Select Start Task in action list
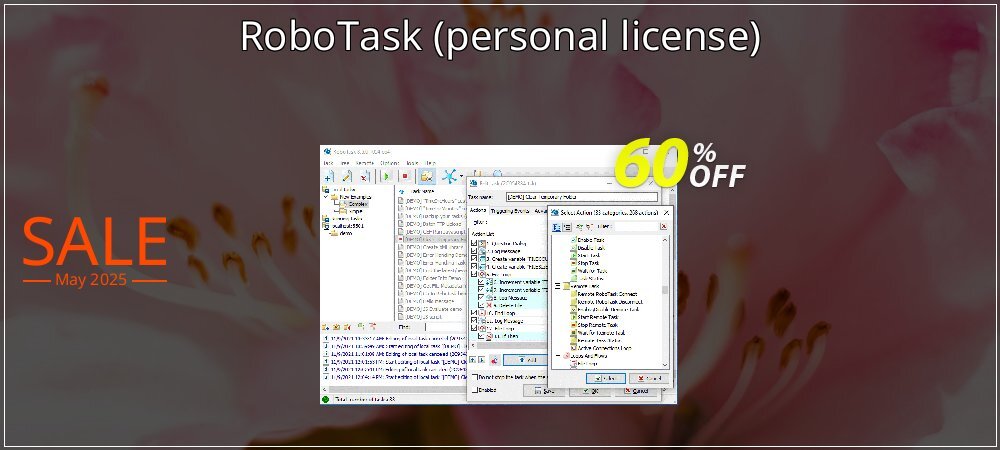1000x450 pixels. pyautogui.click(x=585, y=255)
